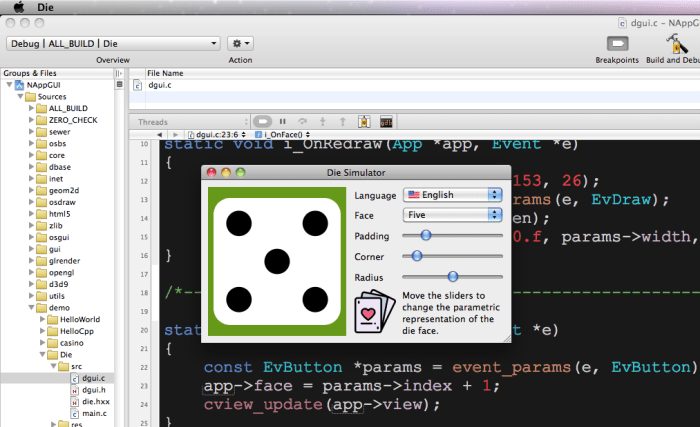This screenshot has height=427, width=700.
Task: Toggle the breakpoints activation button in debugger bar
Action: [x=262, y=121]
